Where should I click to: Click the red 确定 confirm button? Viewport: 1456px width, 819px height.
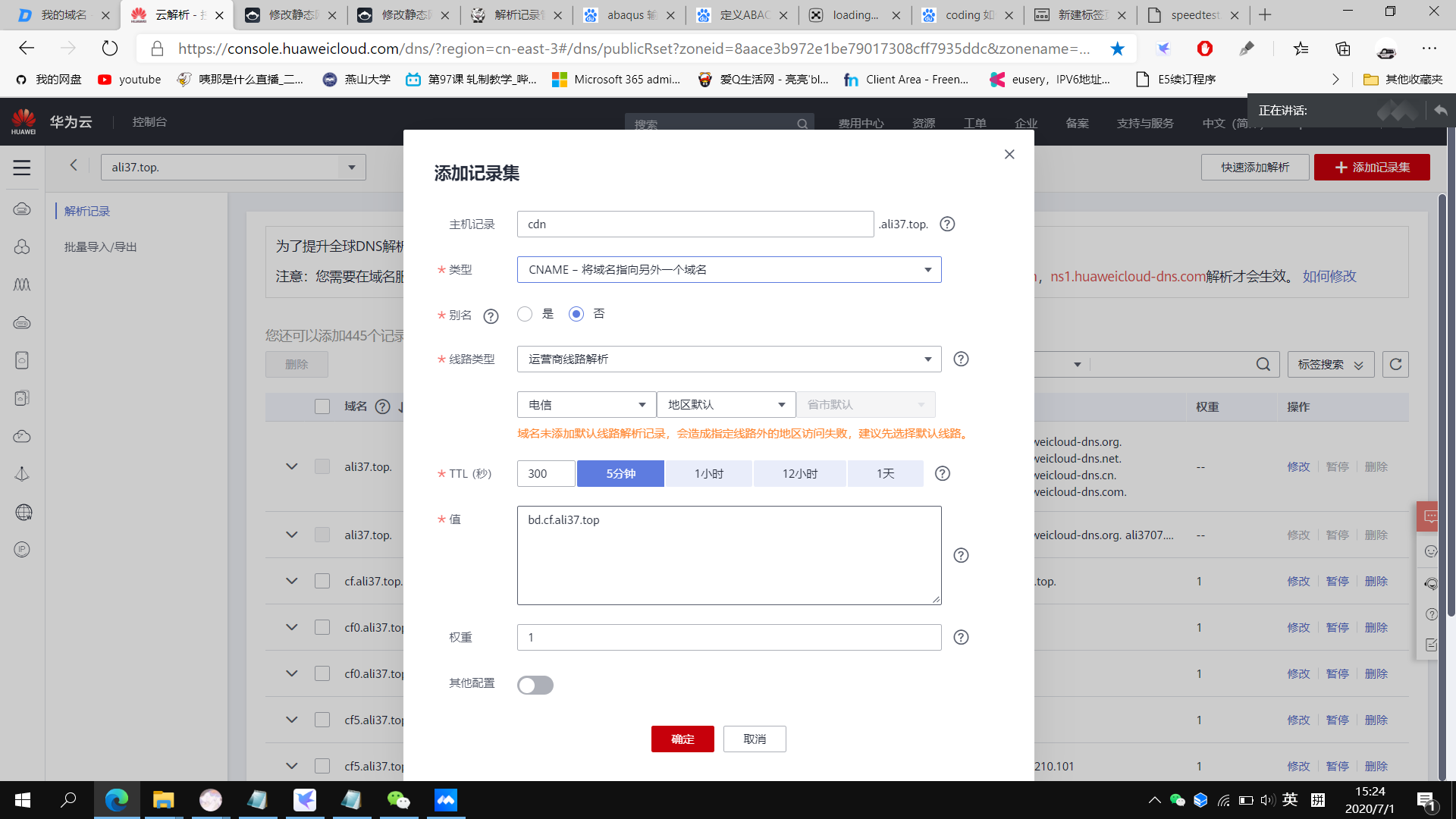pos(682,739)
